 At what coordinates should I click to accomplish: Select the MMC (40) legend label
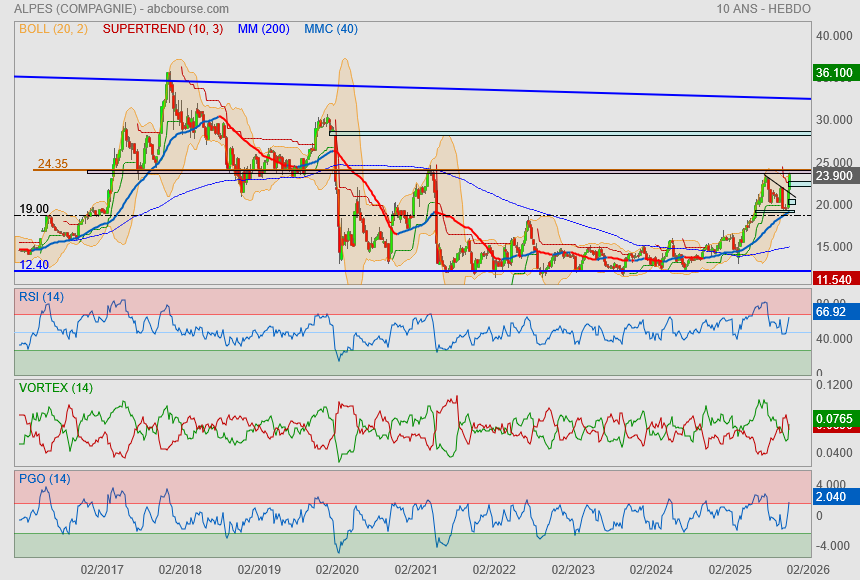[x=331, y=29]
